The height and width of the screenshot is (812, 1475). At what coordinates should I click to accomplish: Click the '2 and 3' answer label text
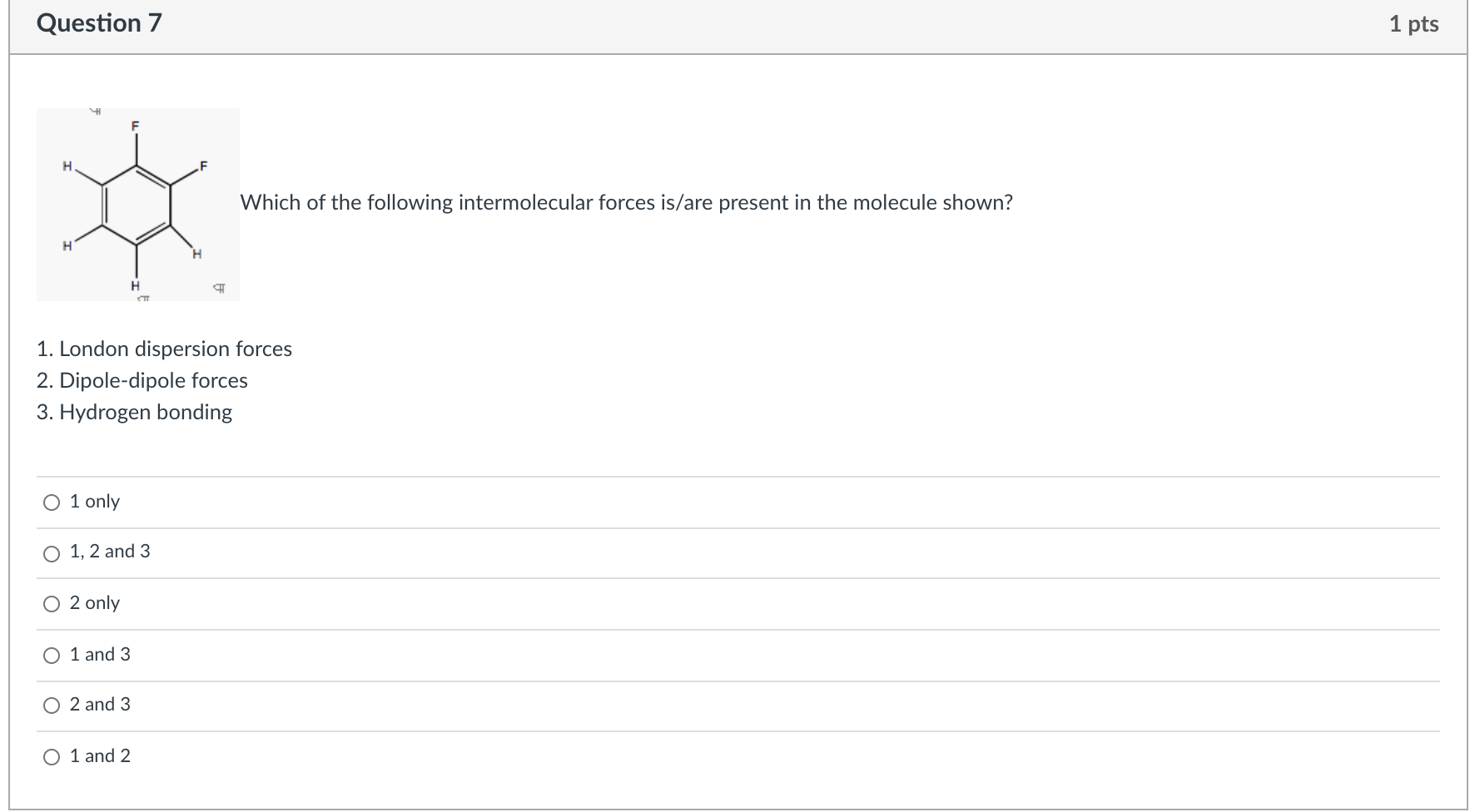100,704
